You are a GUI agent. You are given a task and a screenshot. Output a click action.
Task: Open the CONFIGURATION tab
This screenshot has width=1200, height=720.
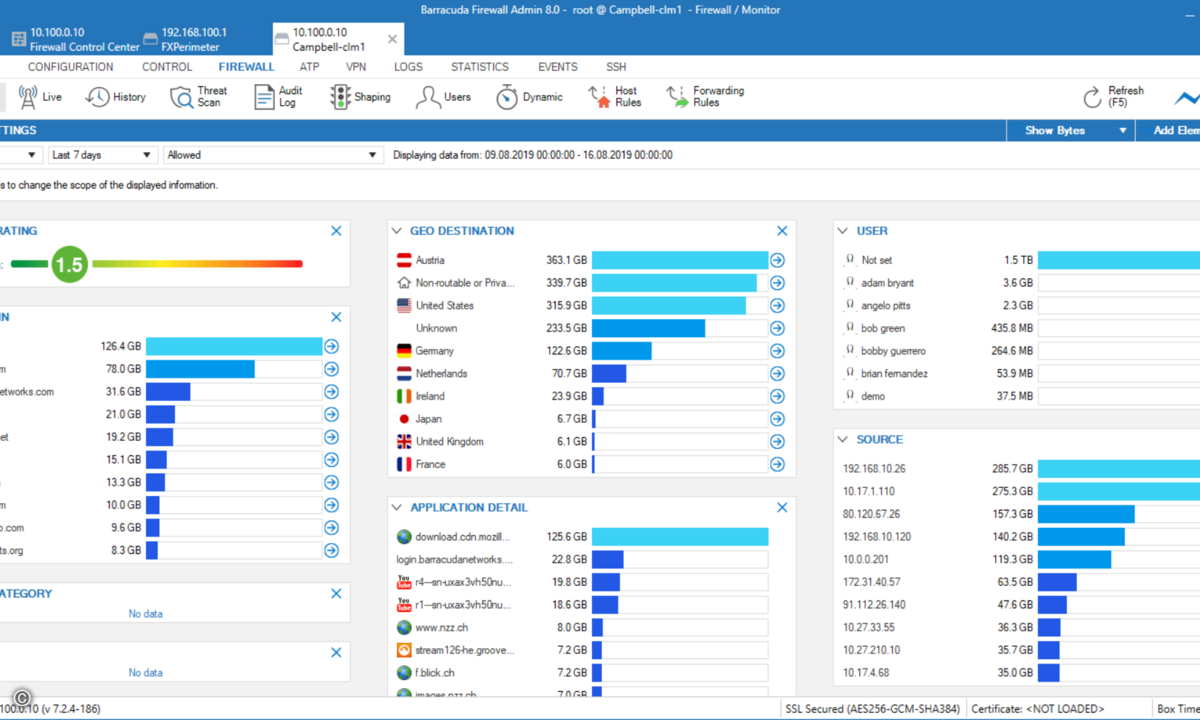pyautogui.click(x=71, y=67)
